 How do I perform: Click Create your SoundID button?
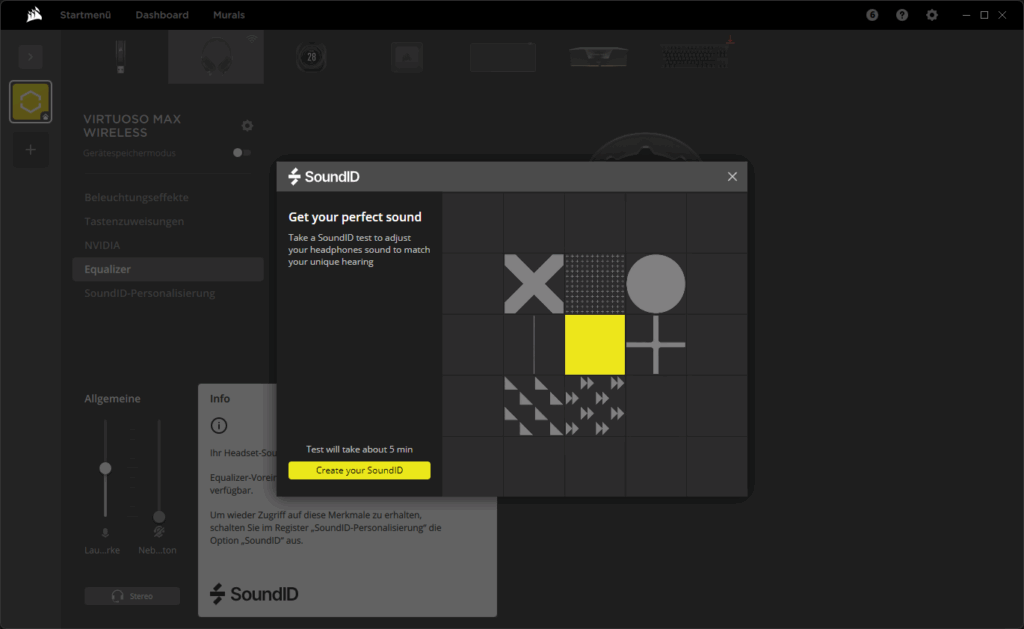click(x=359, y=470)
